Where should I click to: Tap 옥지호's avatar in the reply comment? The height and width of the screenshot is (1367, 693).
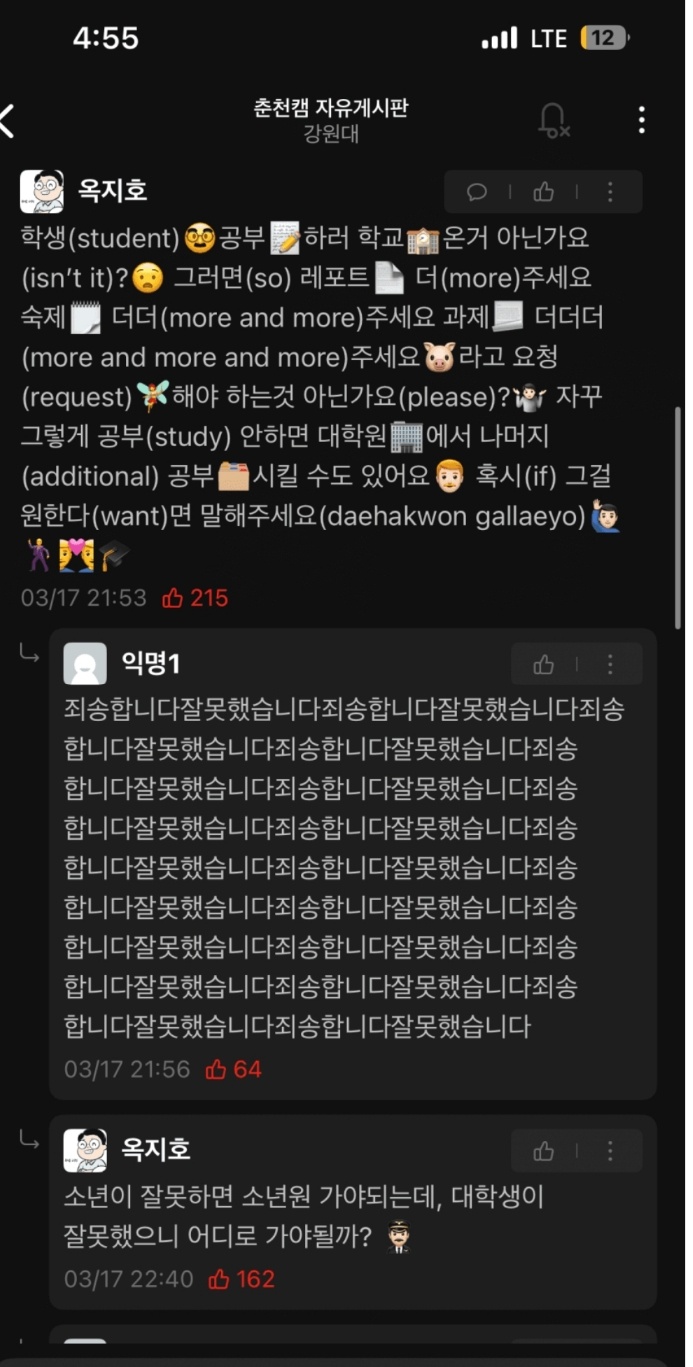(85, 1151)
